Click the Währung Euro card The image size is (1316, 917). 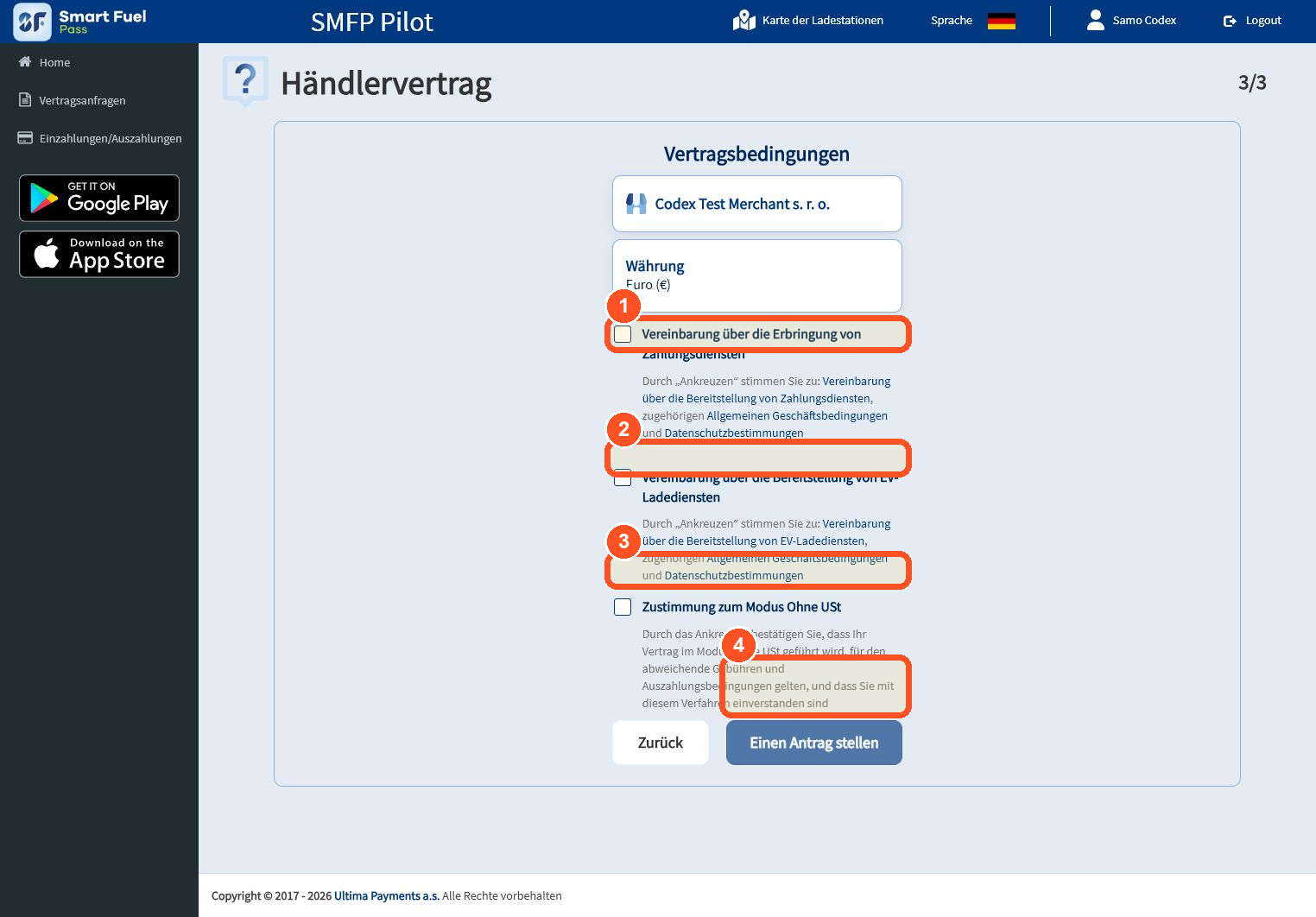(x=757, y=275)
